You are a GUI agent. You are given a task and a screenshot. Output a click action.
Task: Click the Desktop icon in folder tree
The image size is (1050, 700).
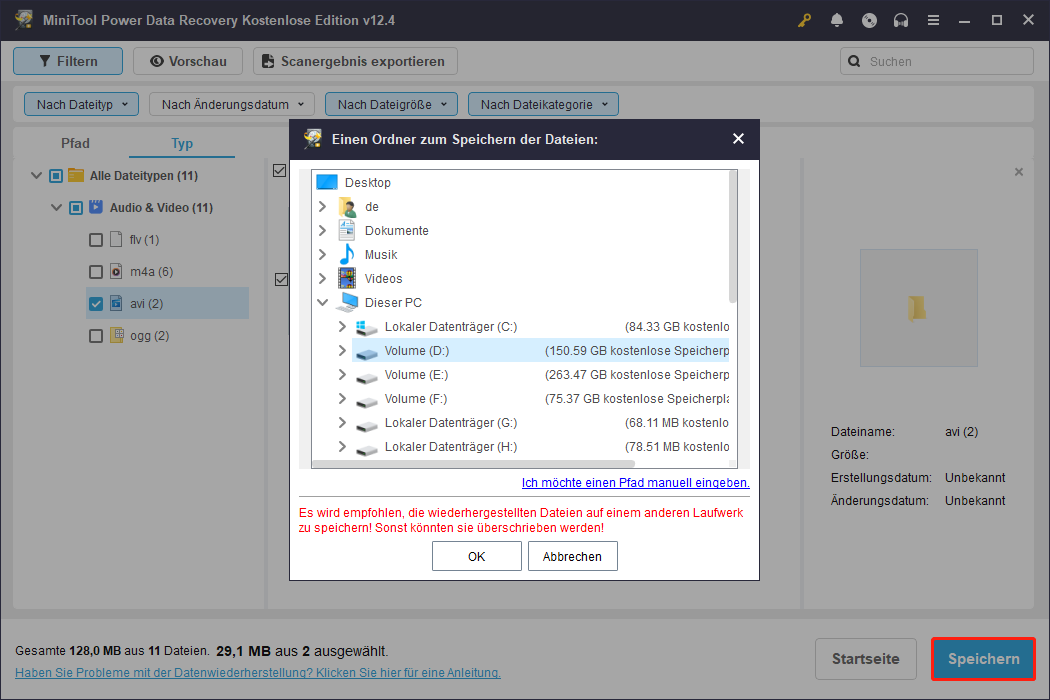click(x=327, y=182)
